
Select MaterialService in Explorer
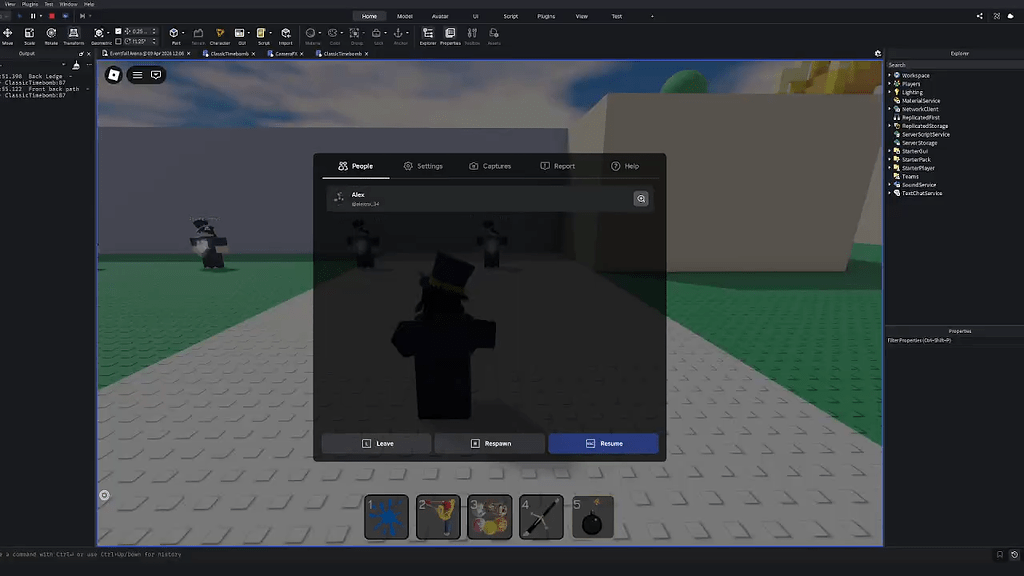(x=921, y=101)
